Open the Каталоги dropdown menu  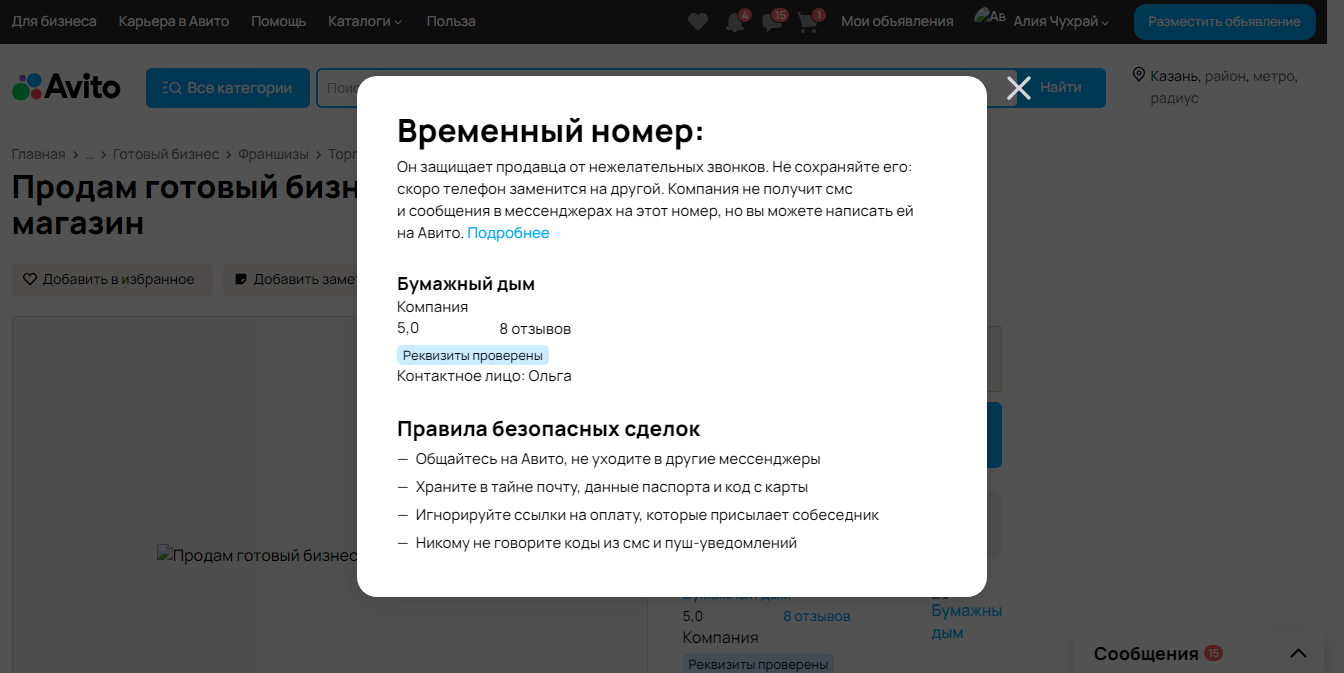[365, 21]
